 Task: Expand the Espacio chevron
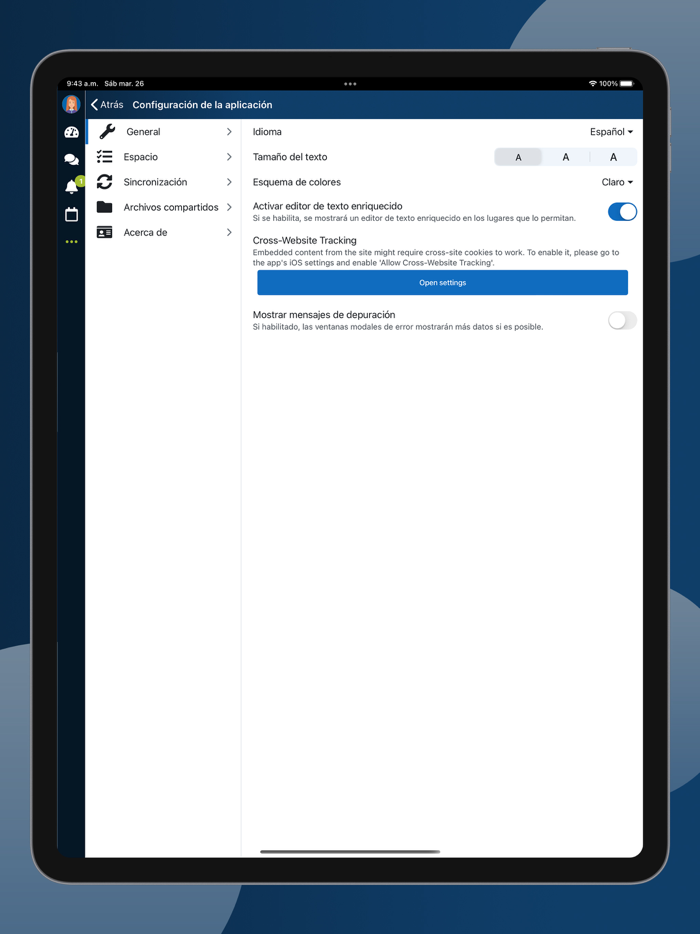(229, 157)
